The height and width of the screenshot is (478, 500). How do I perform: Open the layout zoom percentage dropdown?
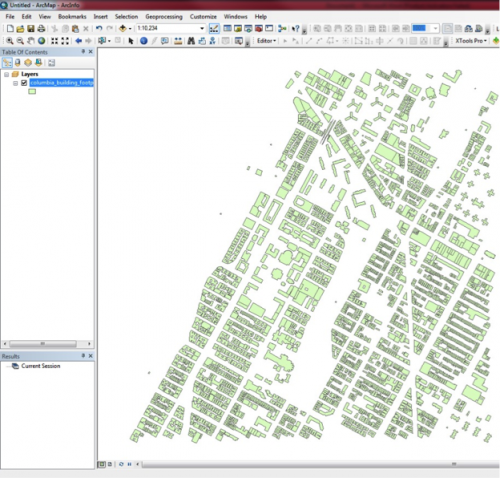(435, 29)
